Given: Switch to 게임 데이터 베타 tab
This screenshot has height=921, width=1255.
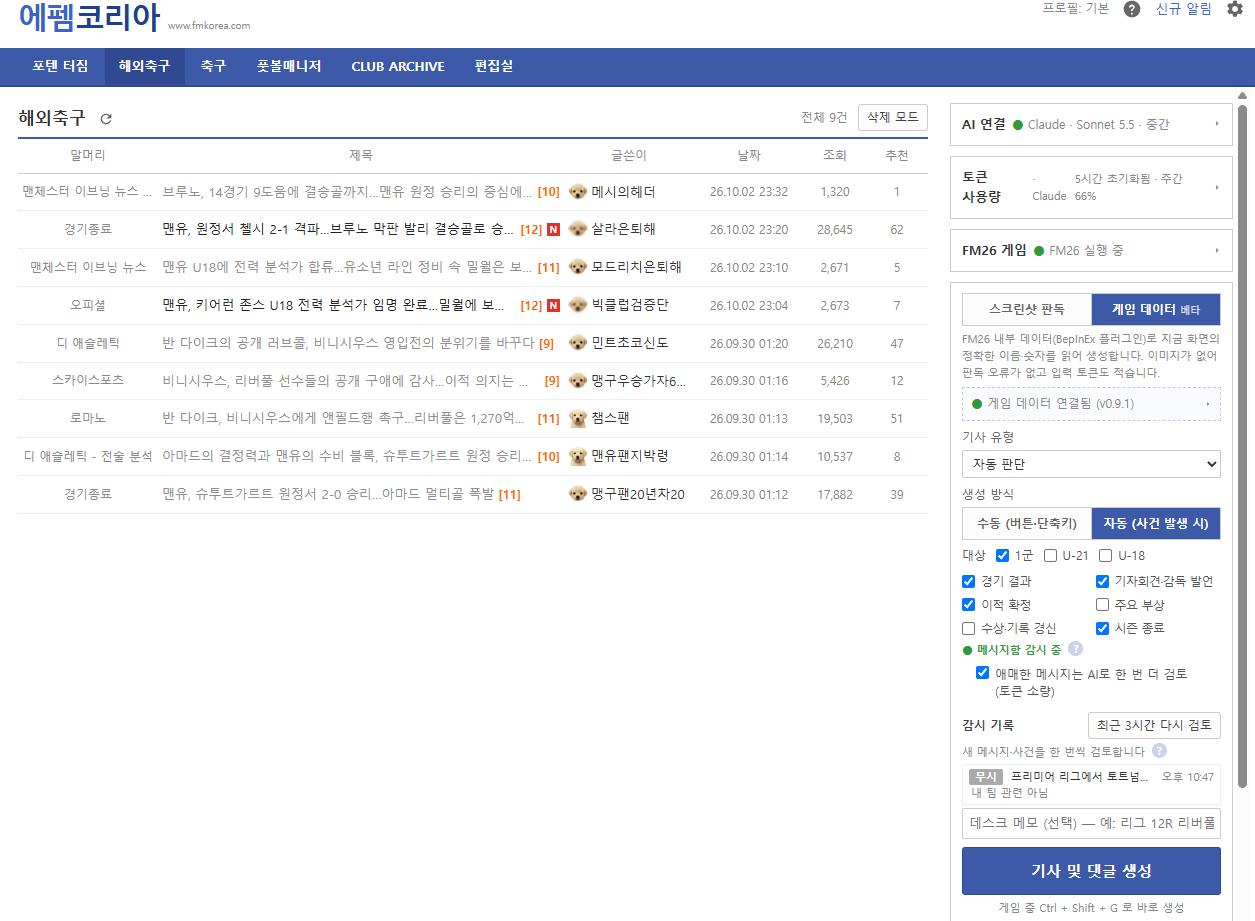Looking at the screenshot, I should tap(1156, 309).
